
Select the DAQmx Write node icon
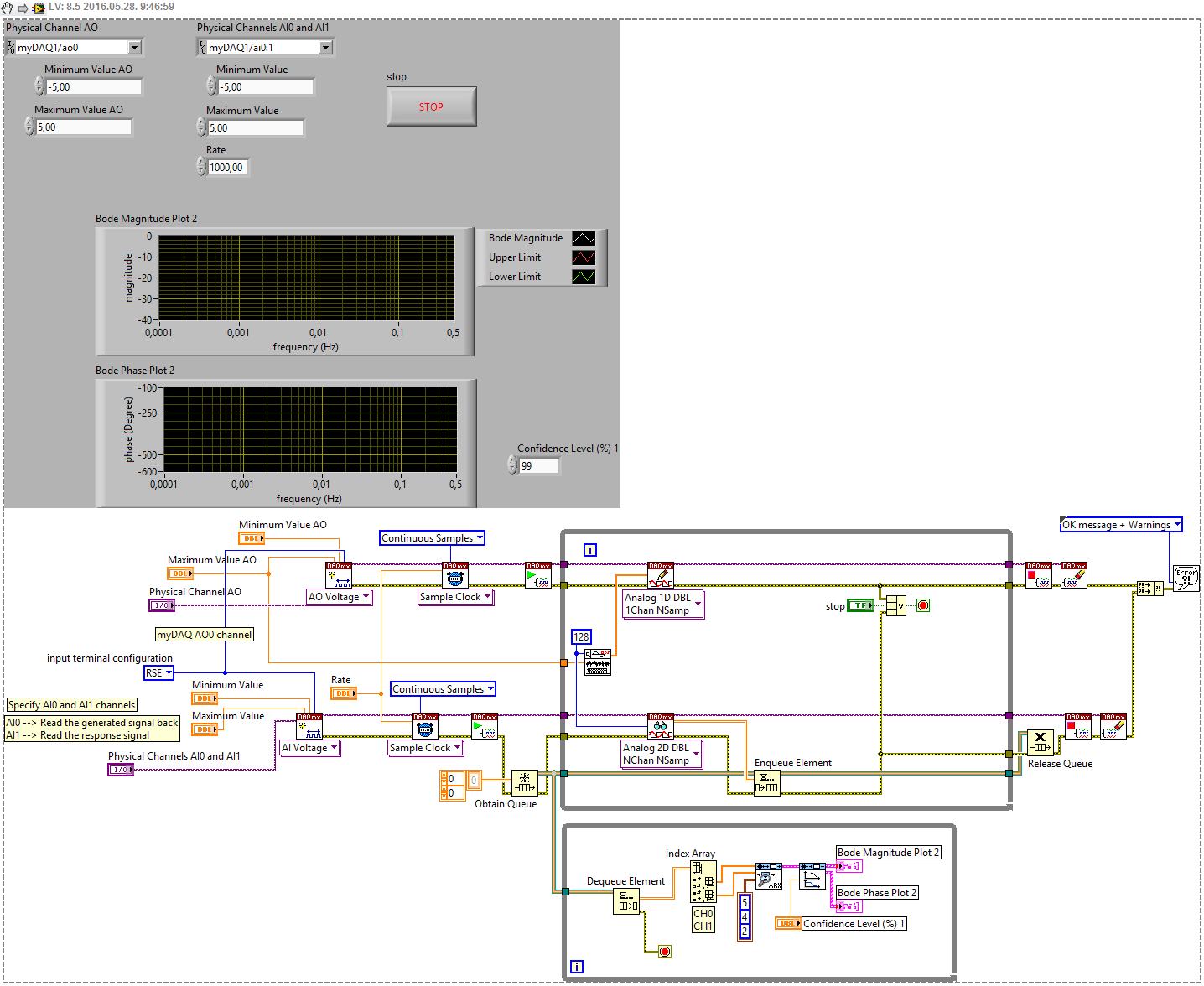pyautogui.click(x=661, y=575)
